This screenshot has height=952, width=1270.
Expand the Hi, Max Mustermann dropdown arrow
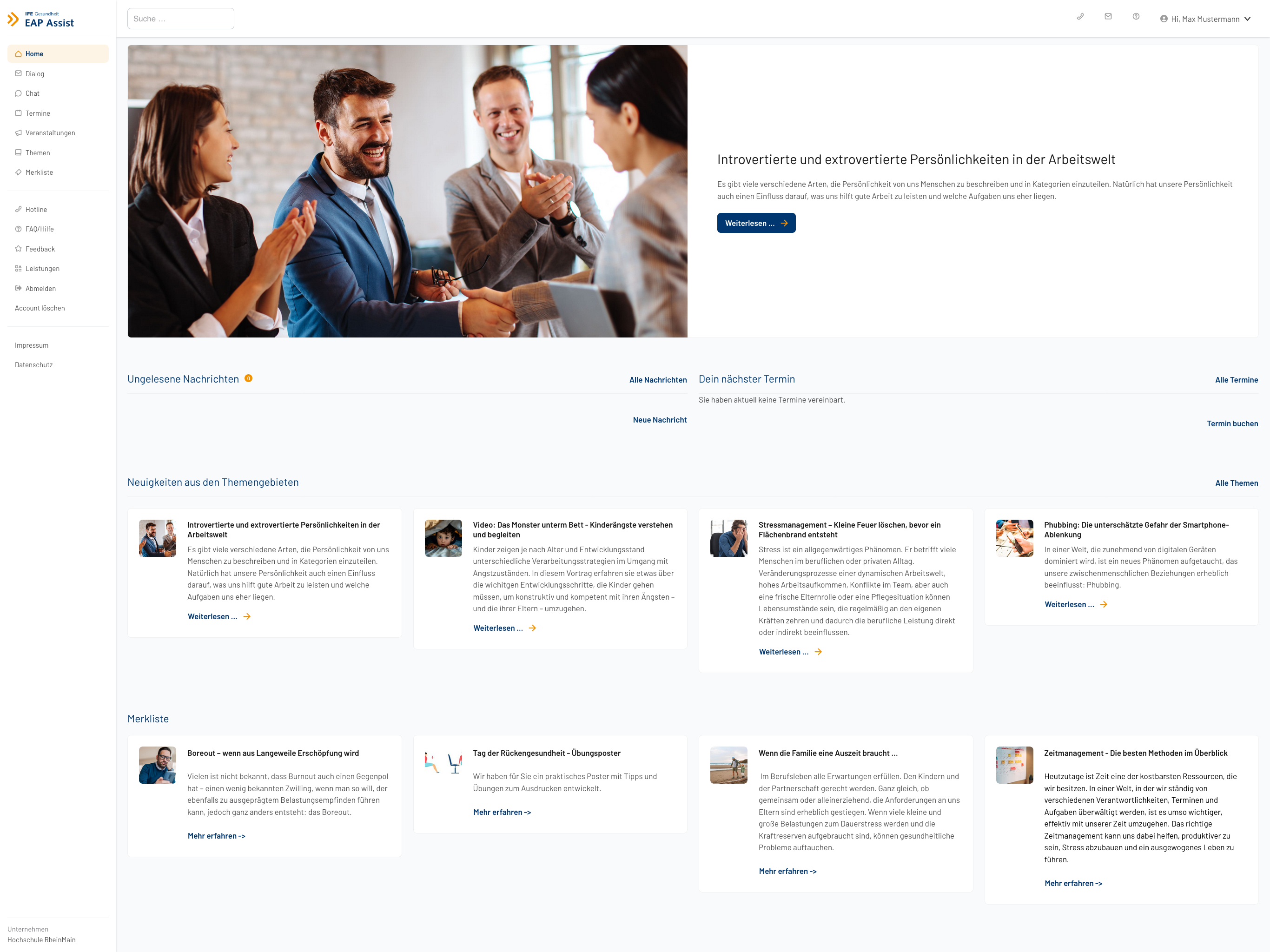point(1247,19)
